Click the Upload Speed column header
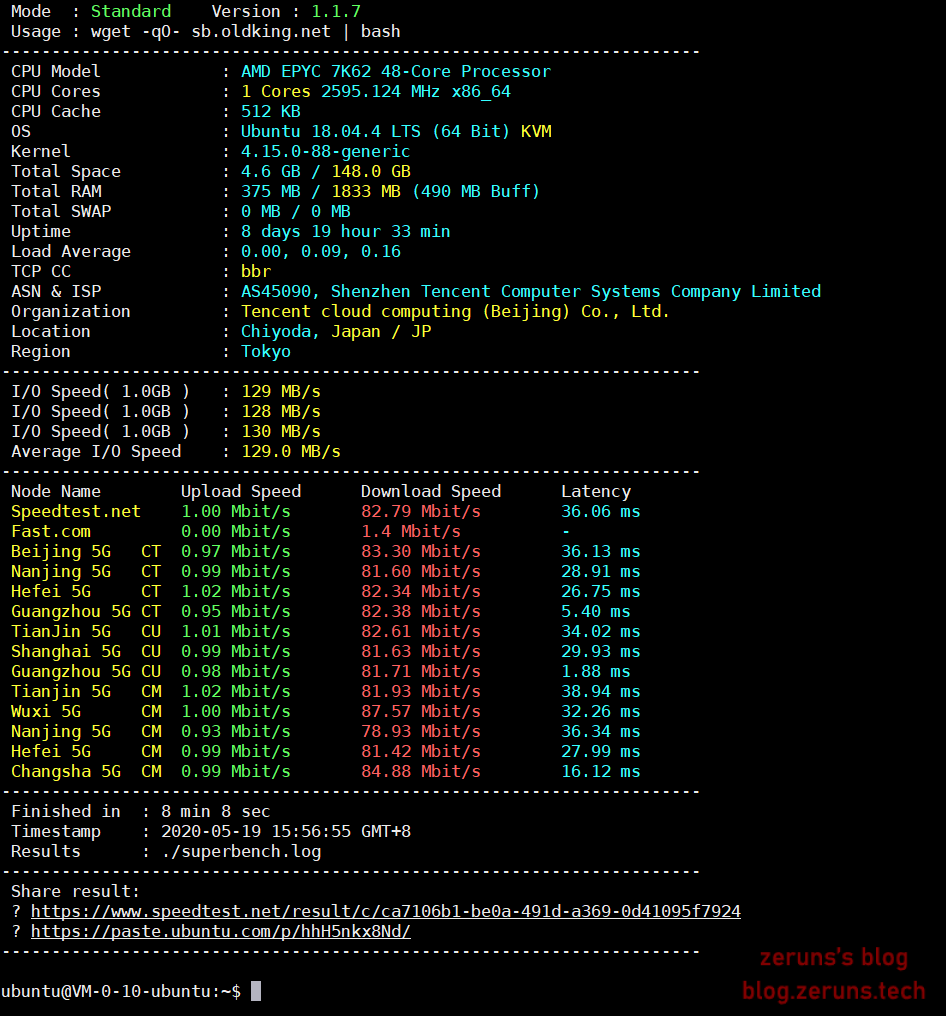Screen dimensions: 946x1016 pos(240,491)
